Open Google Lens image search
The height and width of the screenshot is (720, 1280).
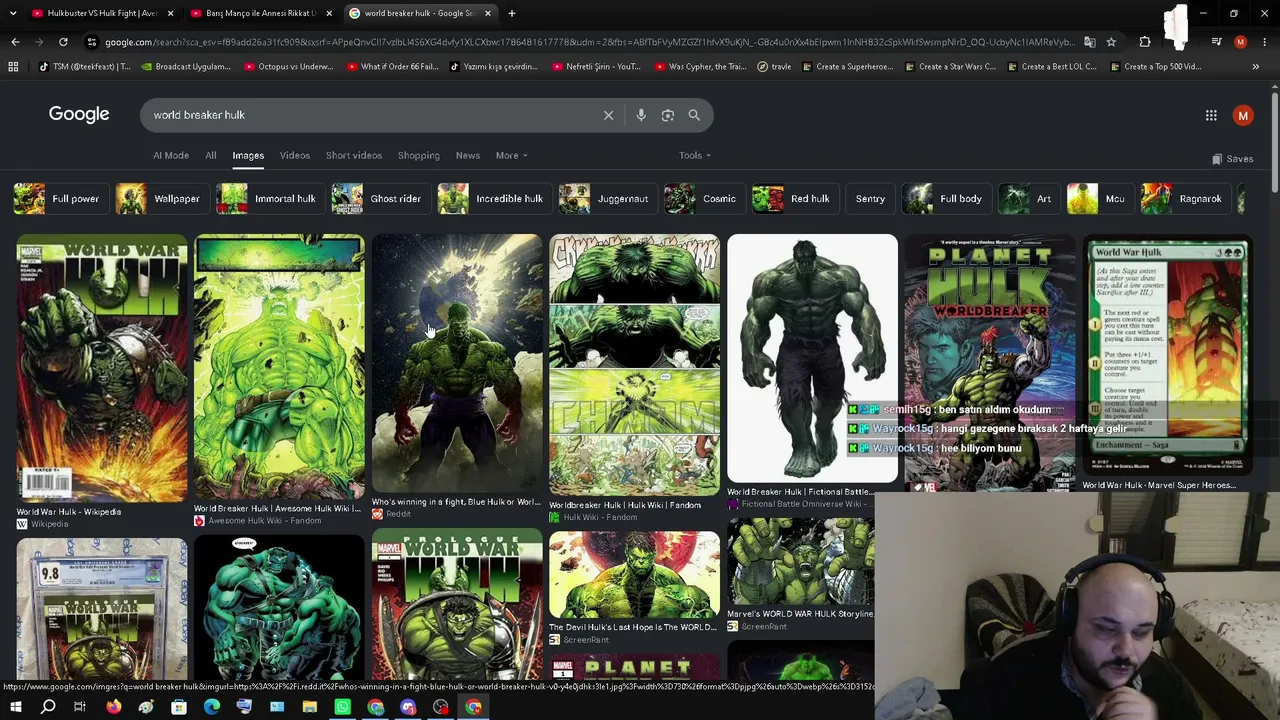click(668, 115)
